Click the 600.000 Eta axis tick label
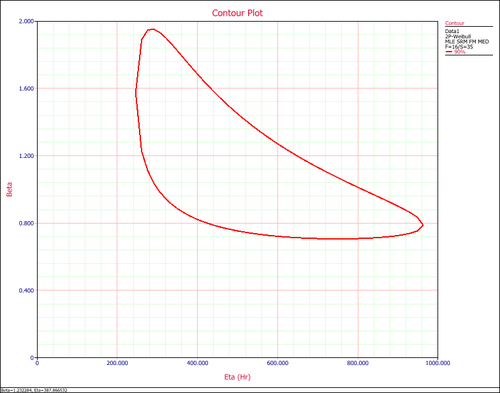The width and height of the screenshot is (500, 393). pyautogui.click(x=278, y=363)
